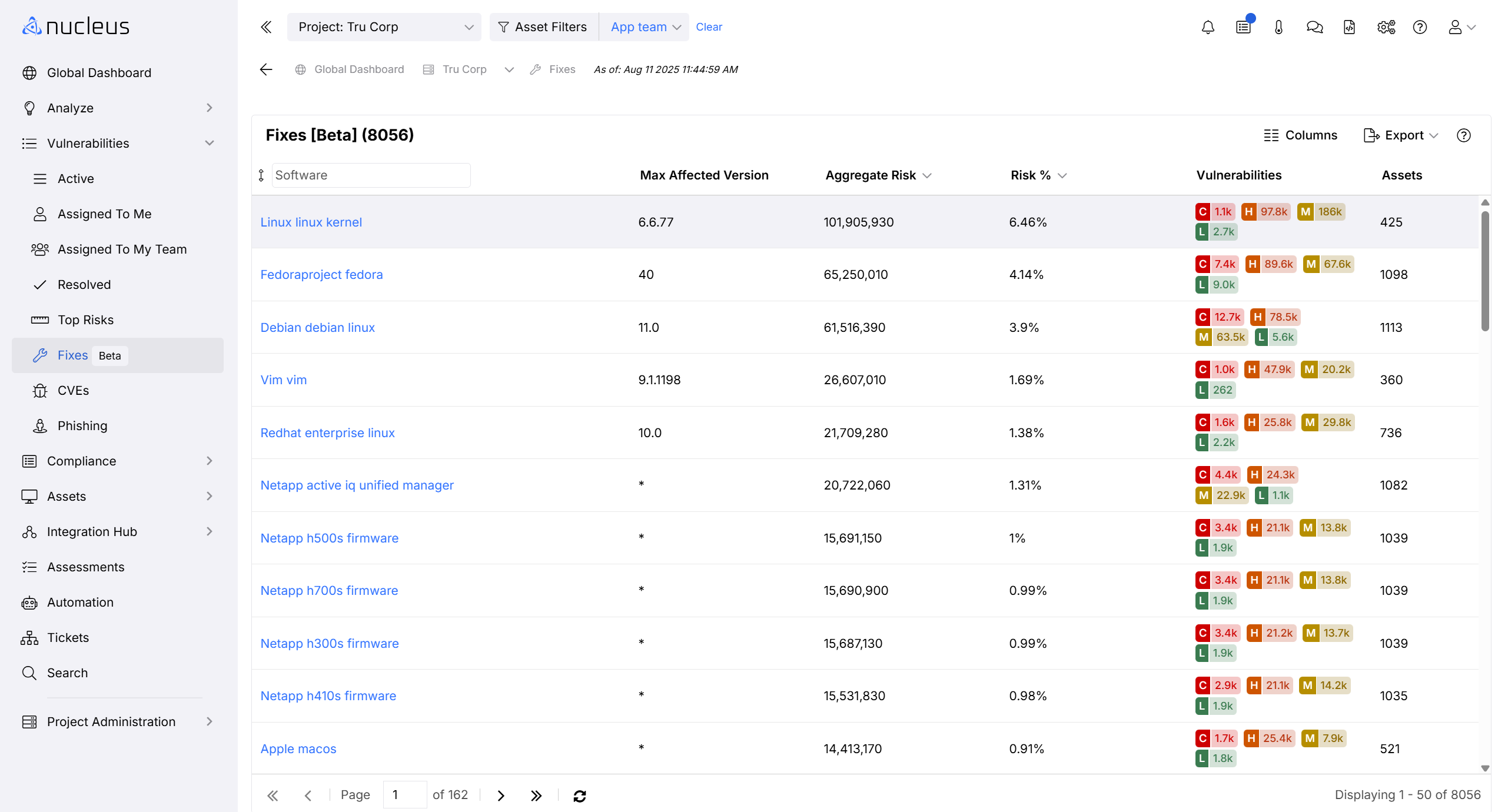
Task: Click the Software filter field
Action: (x=371, y=175)
